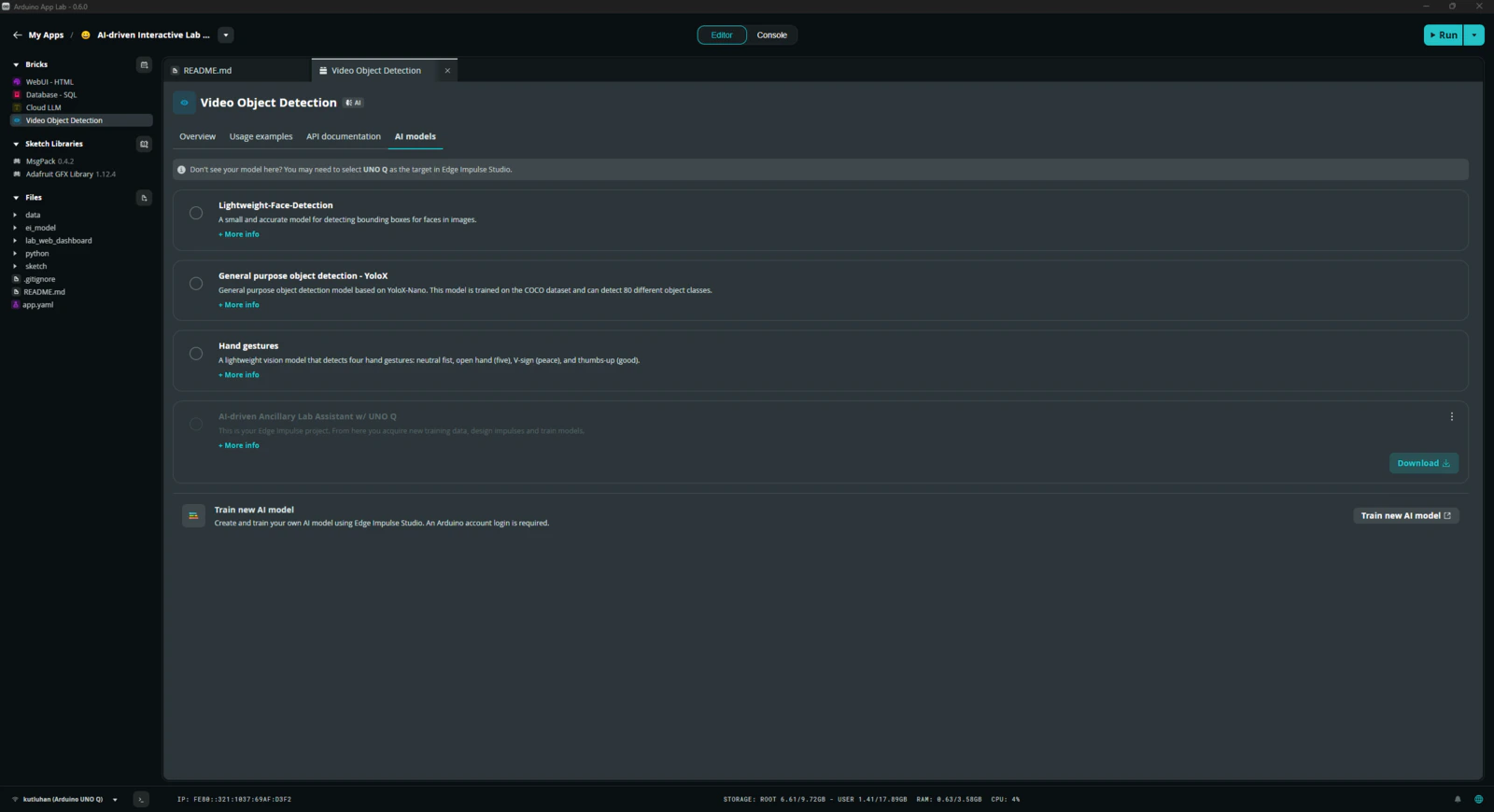Screen dimensions: 1494x812
Task: Open notifications bell in status bar
Action: pos(1458,800)
